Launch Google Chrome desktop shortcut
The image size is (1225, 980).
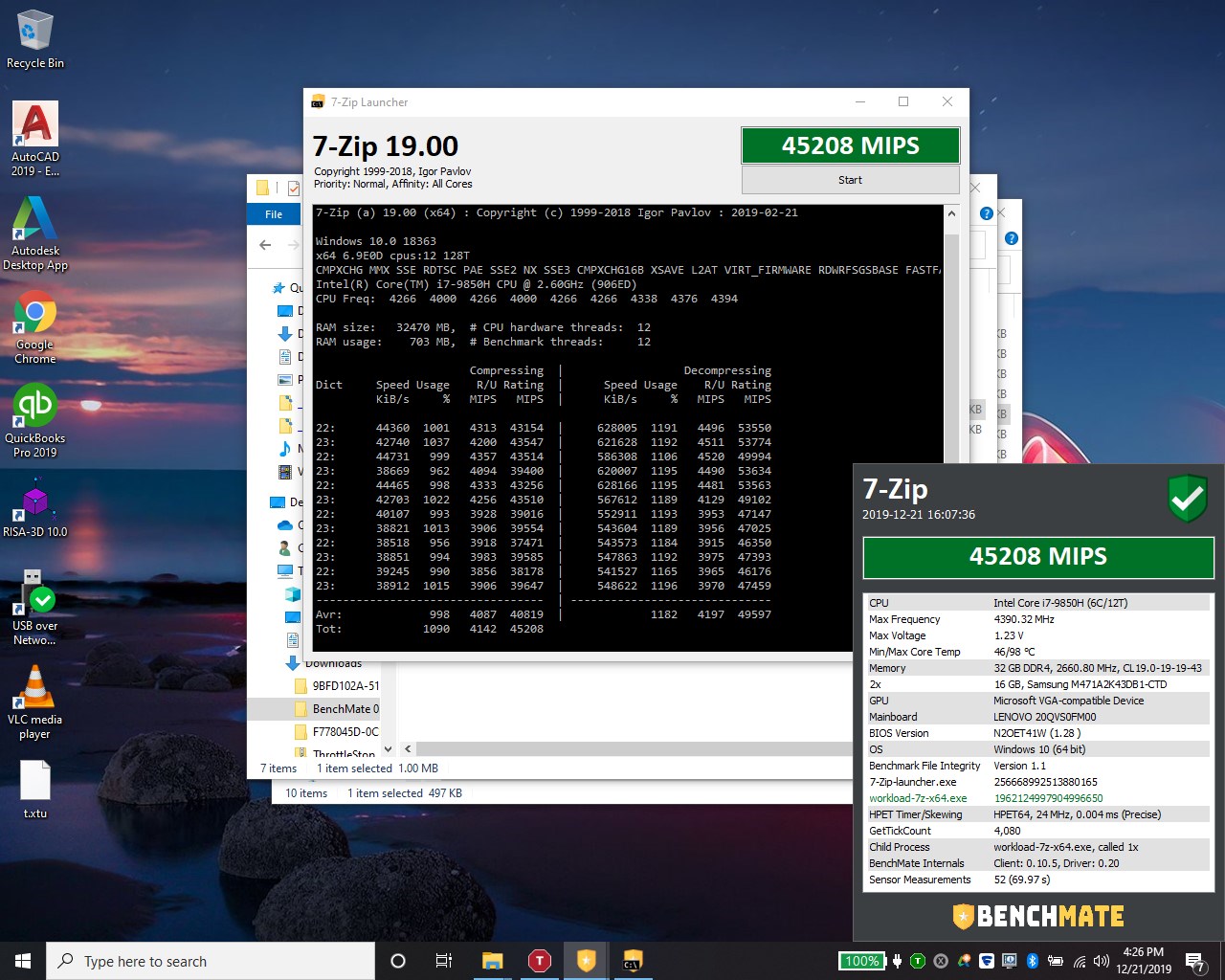click(34, 327)
